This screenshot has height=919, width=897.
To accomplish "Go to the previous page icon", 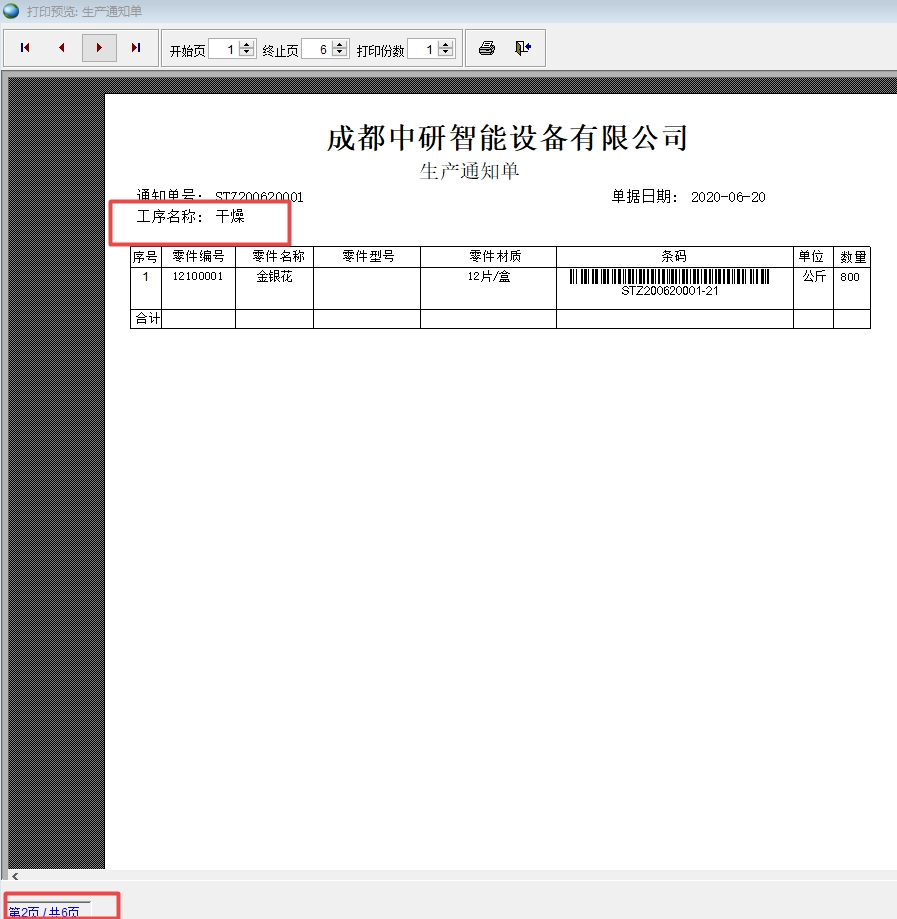I will (61, 47).
